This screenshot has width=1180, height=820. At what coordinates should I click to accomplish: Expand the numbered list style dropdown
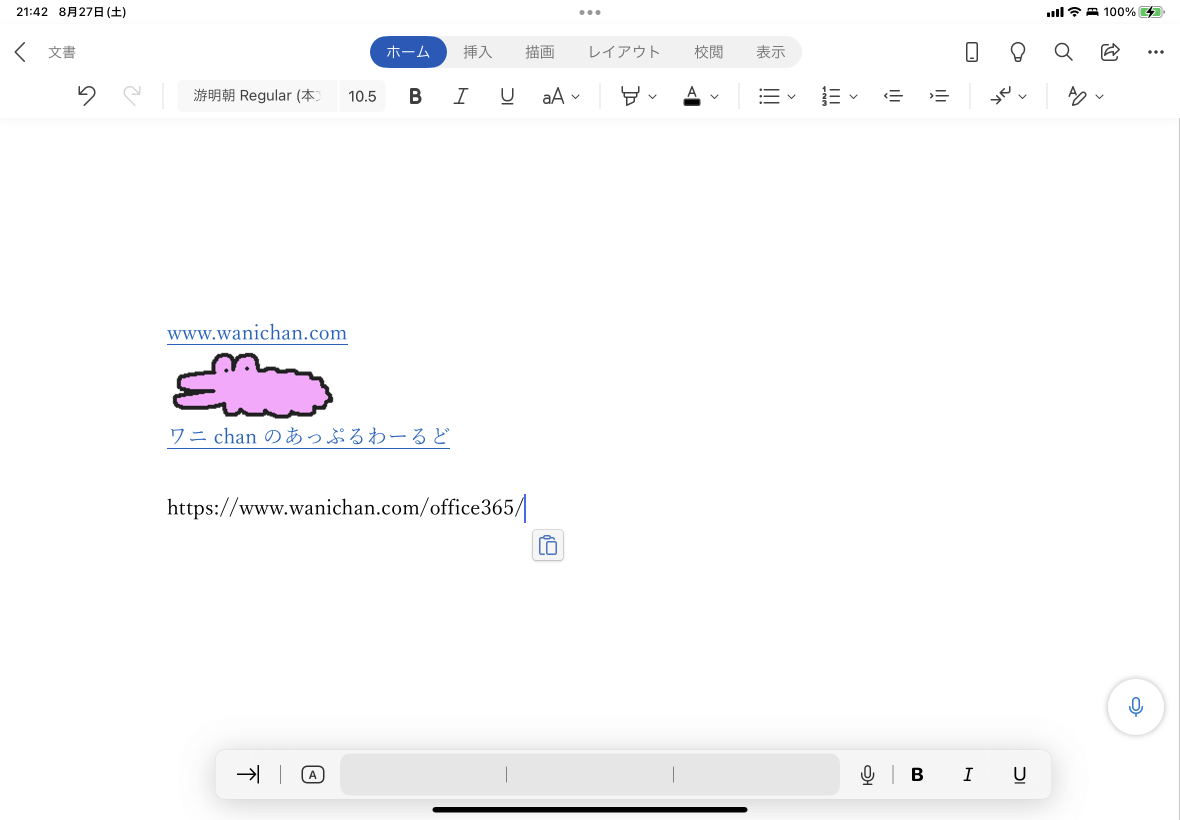click(853, 96)
